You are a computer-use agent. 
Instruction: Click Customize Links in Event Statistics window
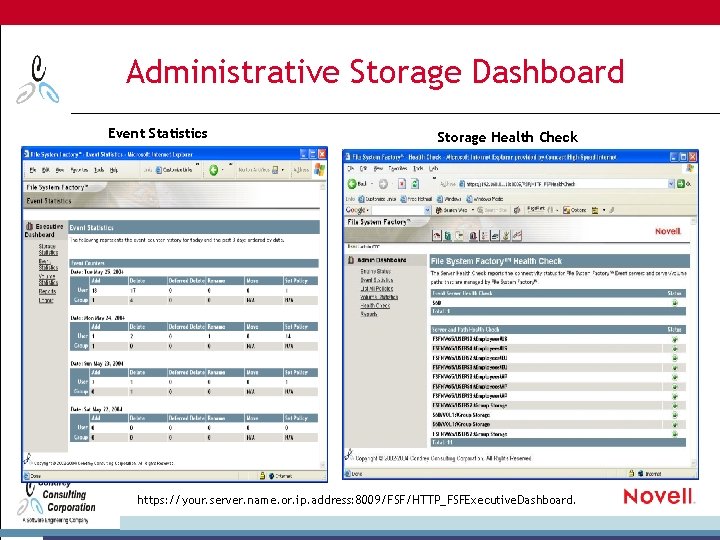(x=174, y=170)
